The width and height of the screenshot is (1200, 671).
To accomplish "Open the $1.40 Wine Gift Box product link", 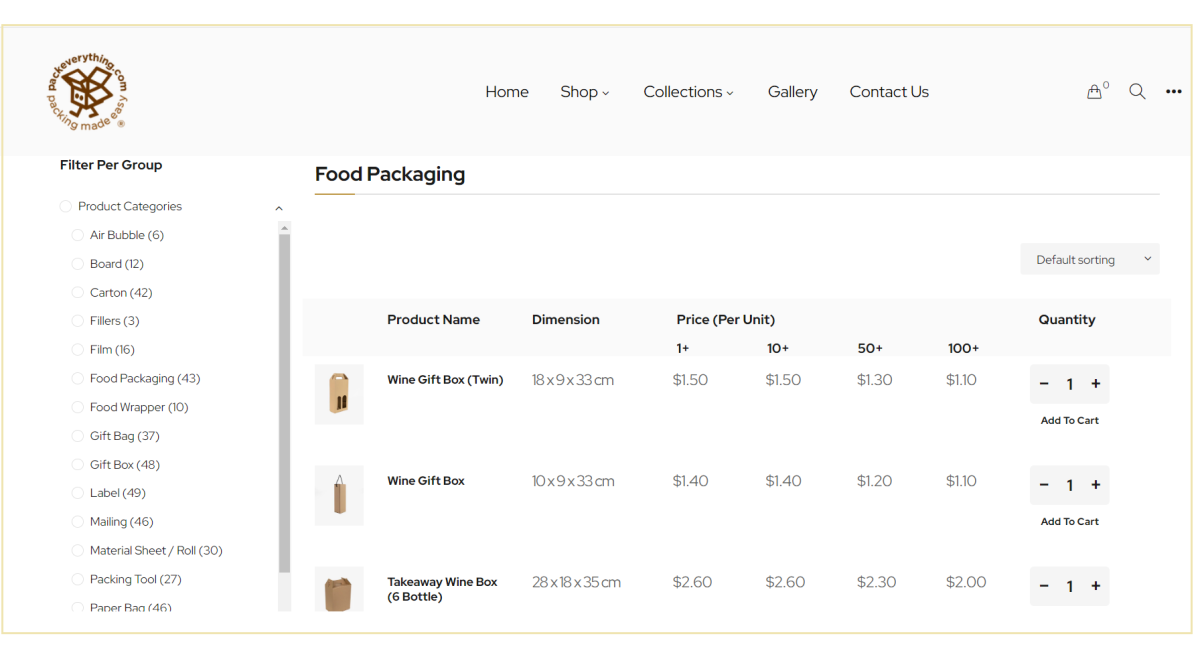I will pos(426,481).
